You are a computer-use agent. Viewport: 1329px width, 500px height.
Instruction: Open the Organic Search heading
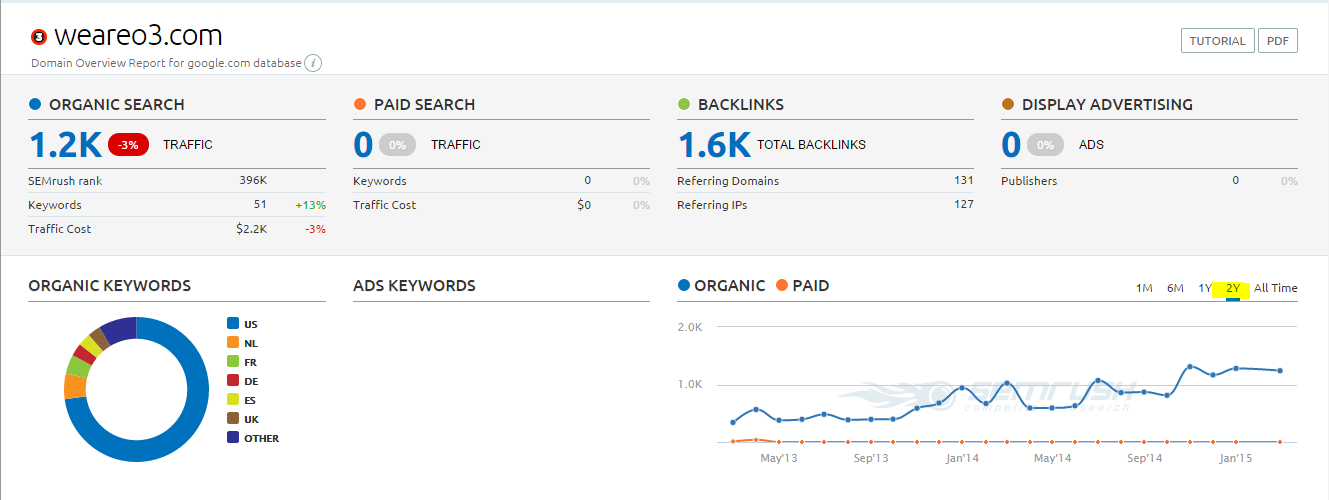pyautogui.click(x=117, y=104)
